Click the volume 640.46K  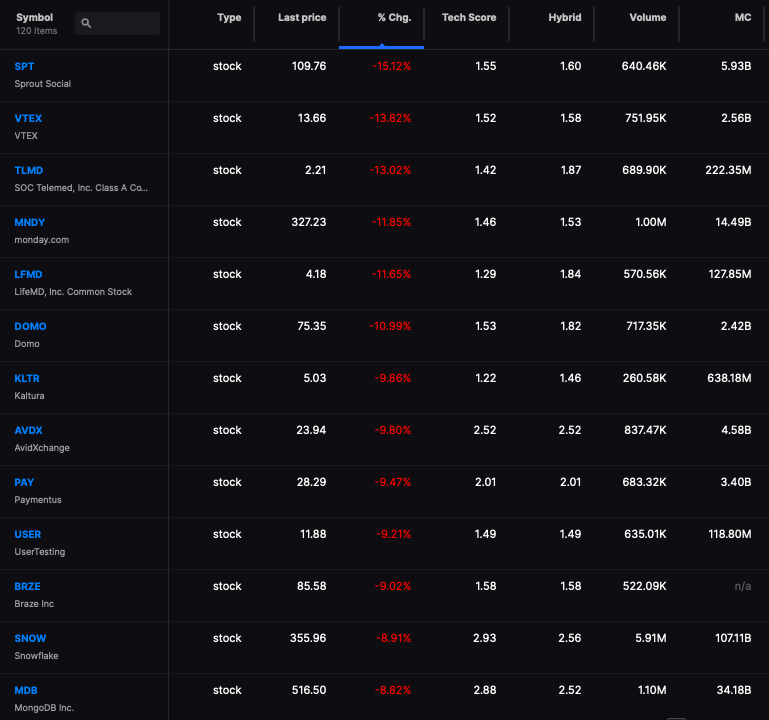pyautogui.click(x=644, y=66)
